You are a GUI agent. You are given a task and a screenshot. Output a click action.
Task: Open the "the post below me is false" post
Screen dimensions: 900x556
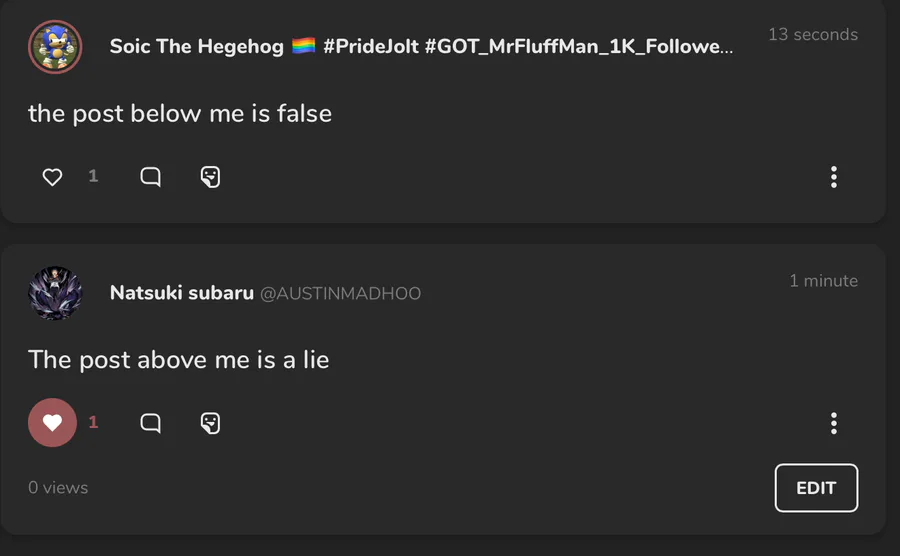180,113
